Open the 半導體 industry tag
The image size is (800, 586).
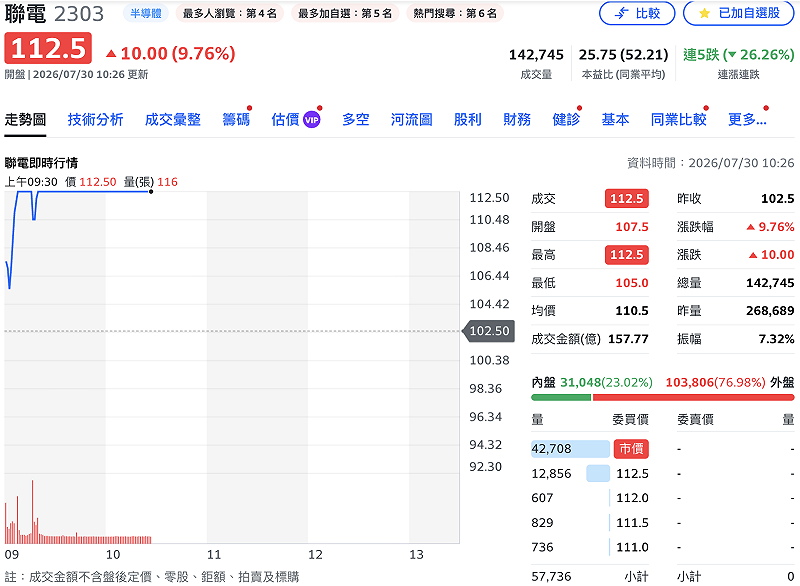point(146,13)
